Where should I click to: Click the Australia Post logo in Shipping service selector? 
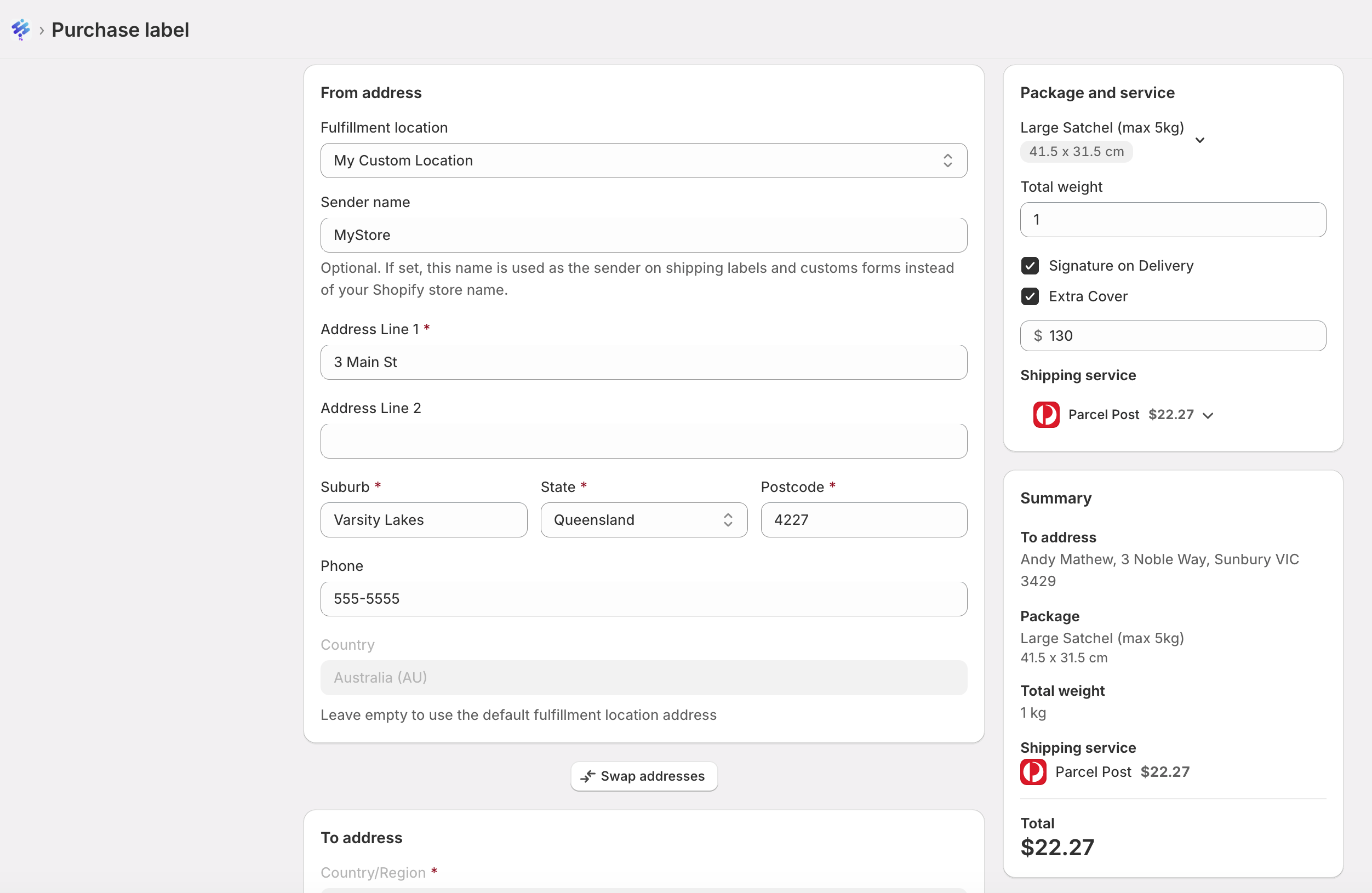1046,415
